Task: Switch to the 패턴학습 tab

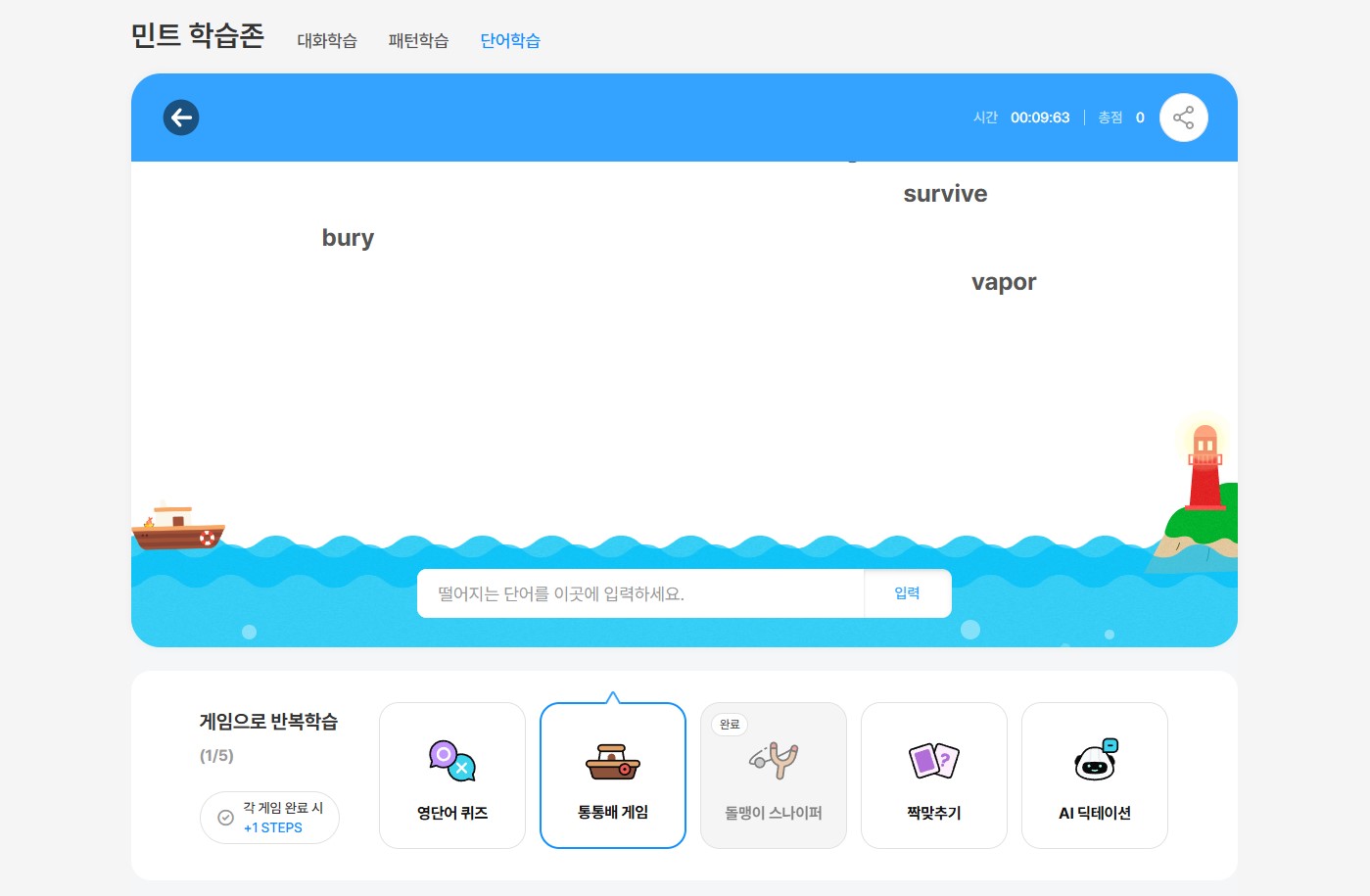Action: [418, 40]
